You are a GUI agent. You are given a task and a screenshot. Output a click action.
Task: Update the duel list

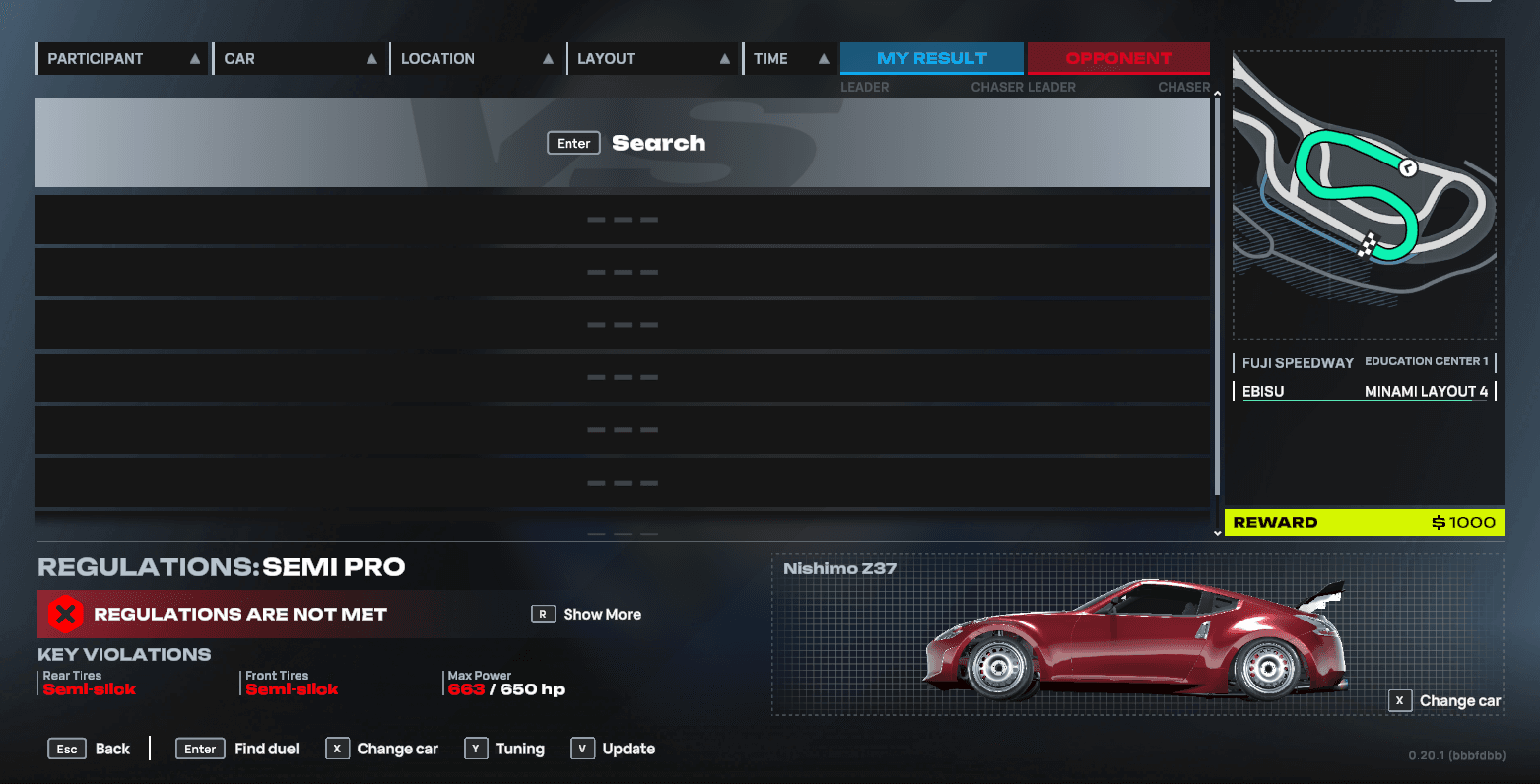coord(629,749)
